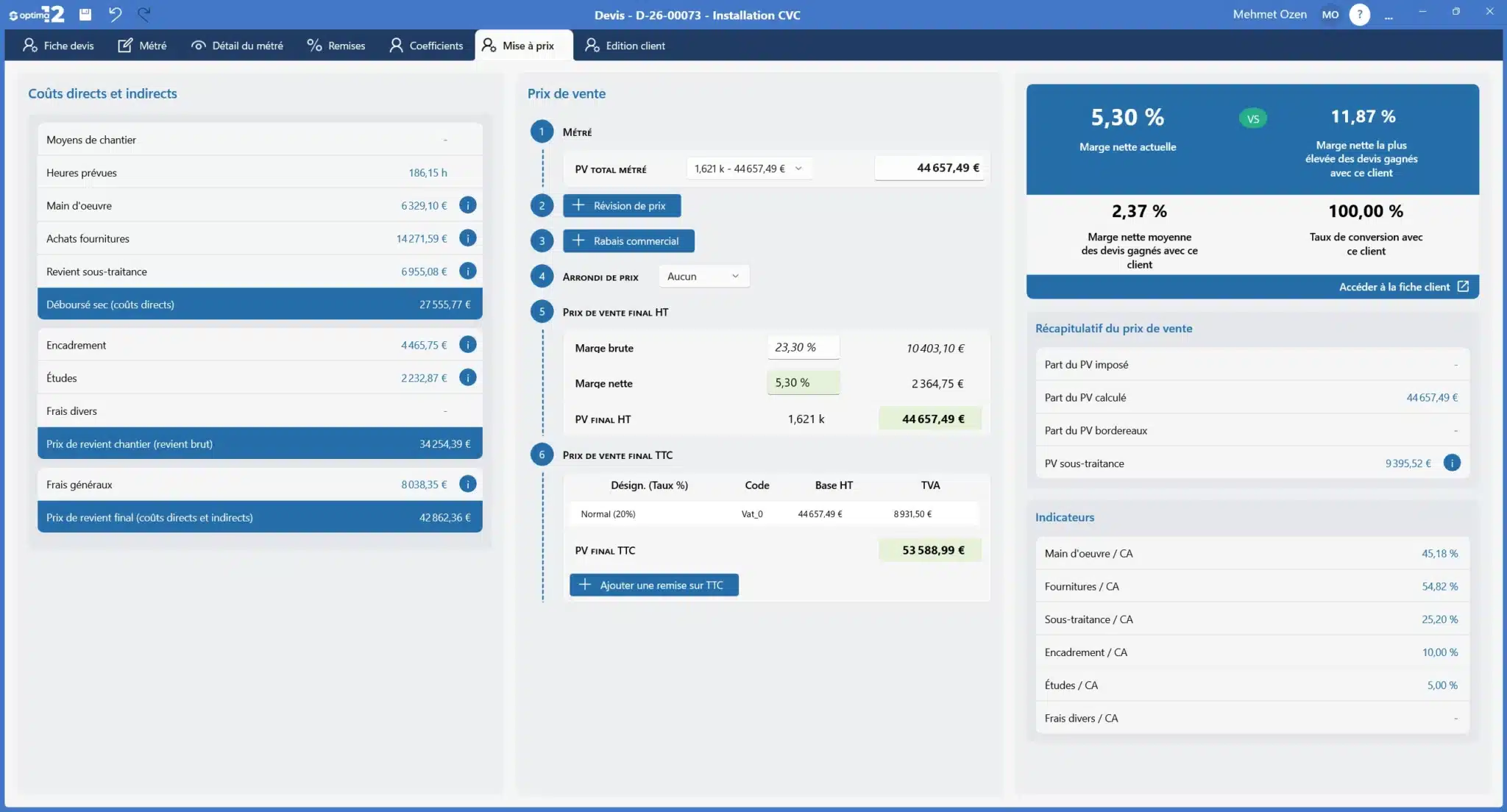Open the three-dots menu in title bar
Screen dimensions: 1507x812
[1389, 15]
